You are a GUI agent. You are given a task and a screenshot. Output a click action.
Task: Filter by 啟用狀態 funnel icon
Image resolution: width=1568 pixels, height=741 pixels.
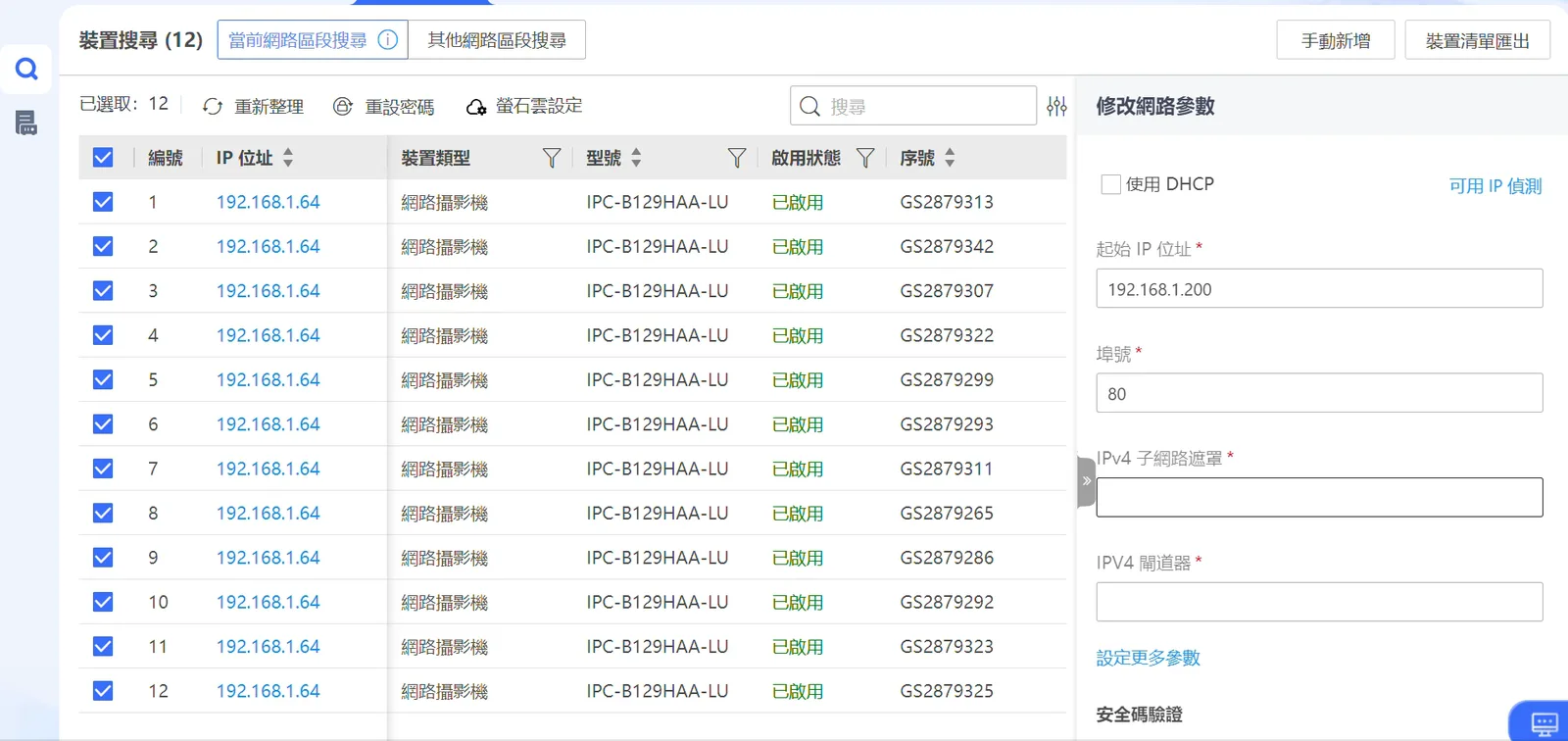click(x=865, y=158)
